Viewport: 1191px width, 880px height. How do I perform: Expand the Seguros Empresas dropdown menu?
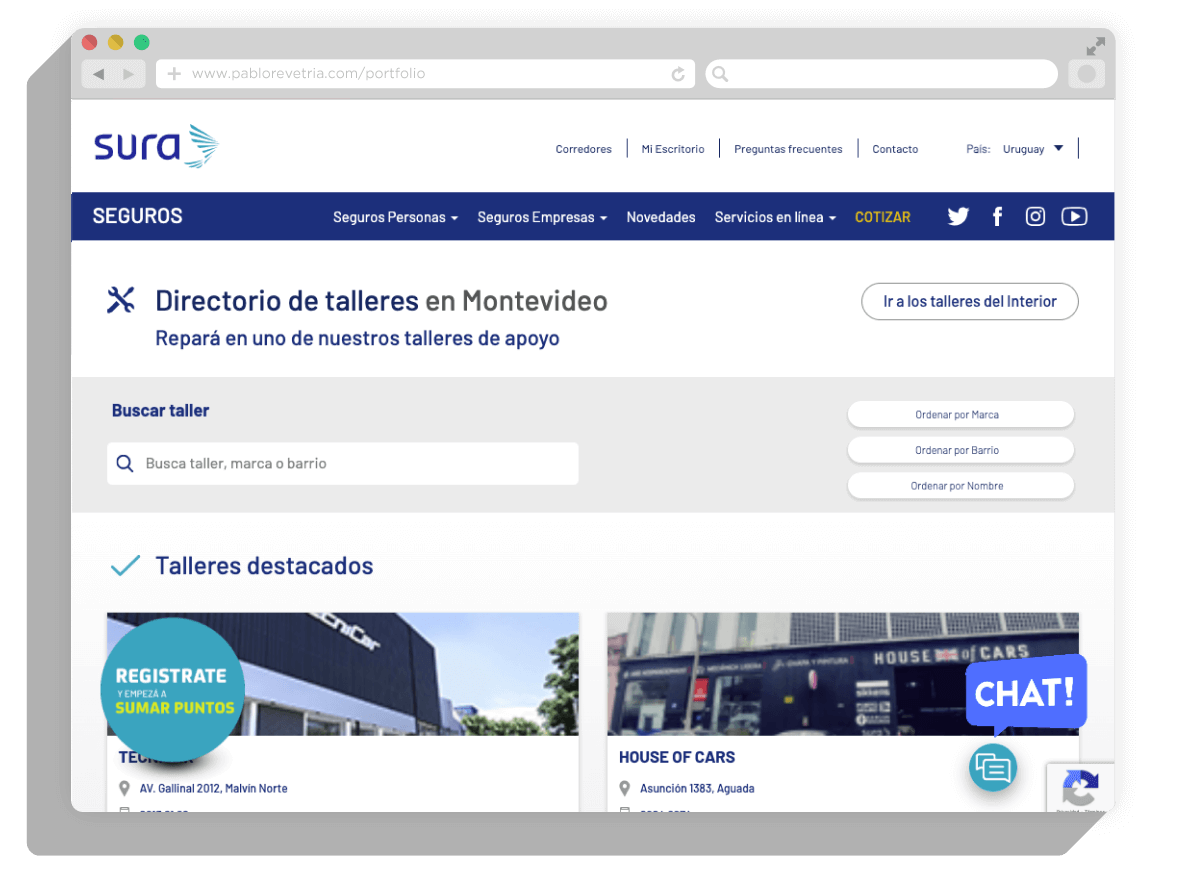click(541, 217)
